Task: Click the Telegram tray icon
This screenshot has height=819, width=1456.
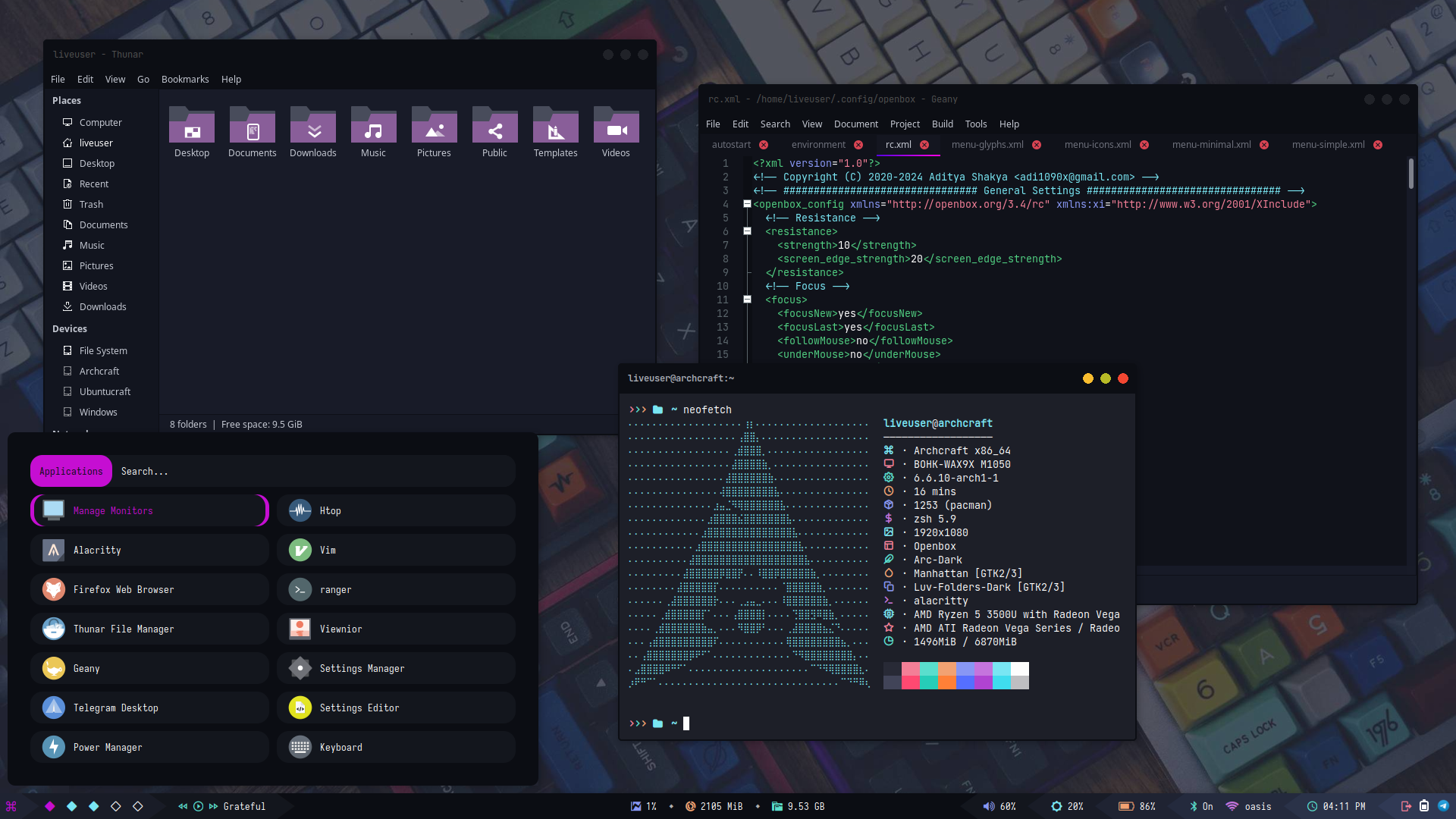Action: point(1443,806)
